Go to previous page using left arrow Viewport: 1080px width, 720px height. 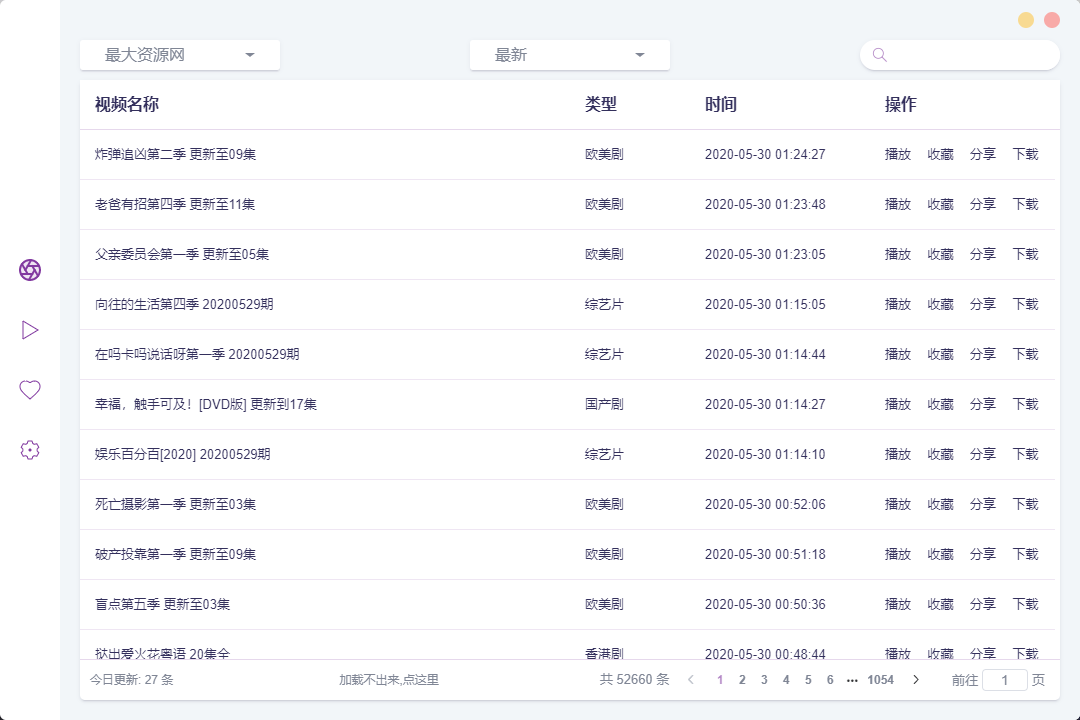click(690, 680)
